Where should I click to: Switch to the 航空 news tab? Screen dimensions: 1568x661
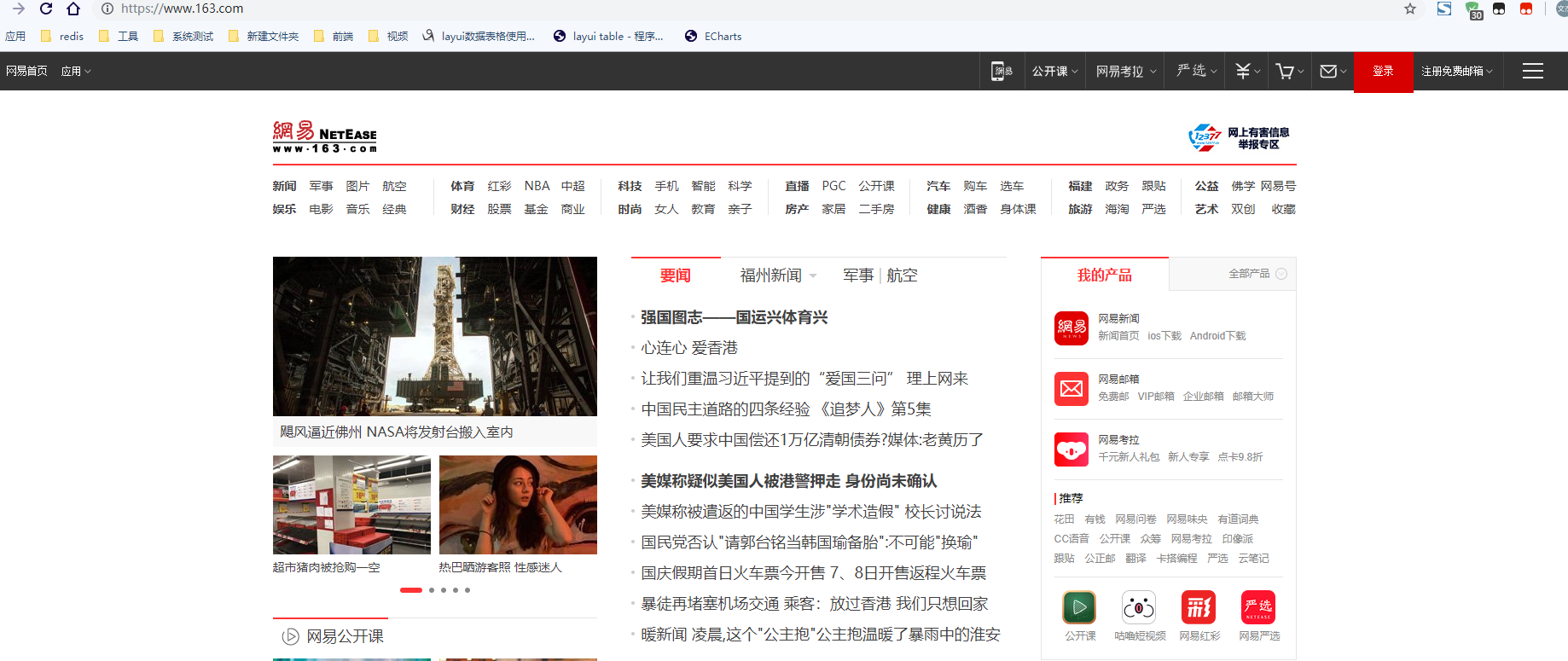tap(902, 275)
